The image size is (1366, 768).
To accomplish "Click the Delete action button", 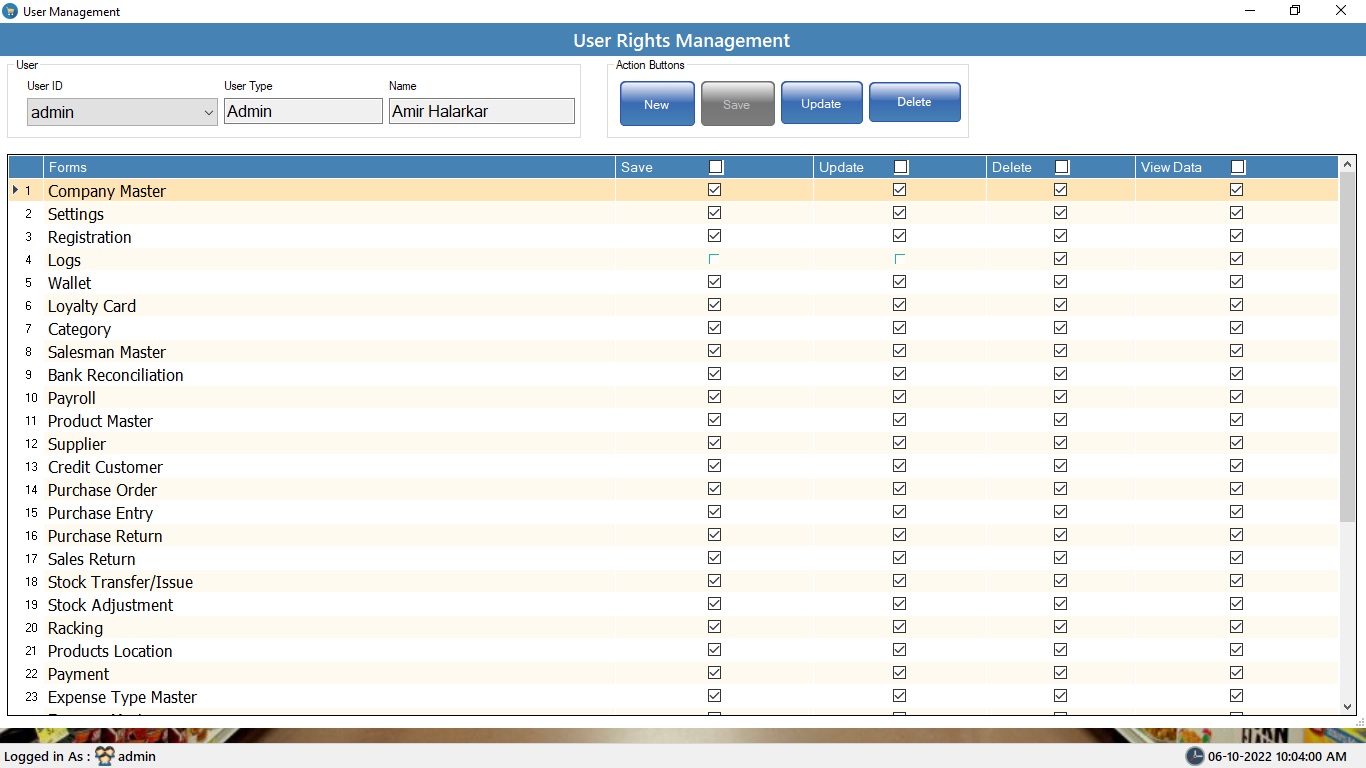I will (x=914, y=102).
